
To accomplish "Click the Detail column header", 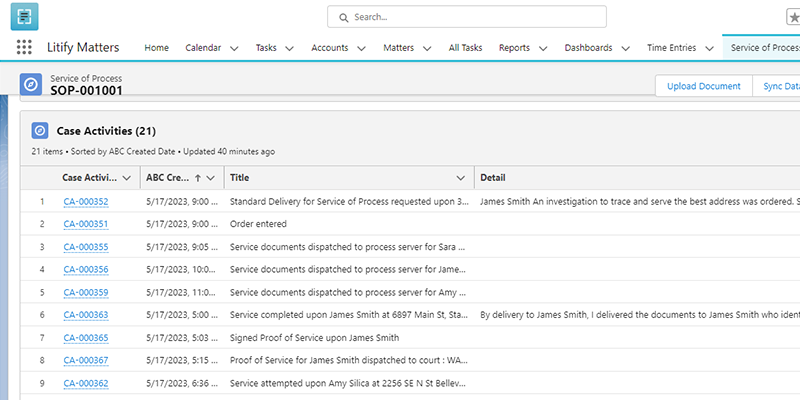I will 493,178.
